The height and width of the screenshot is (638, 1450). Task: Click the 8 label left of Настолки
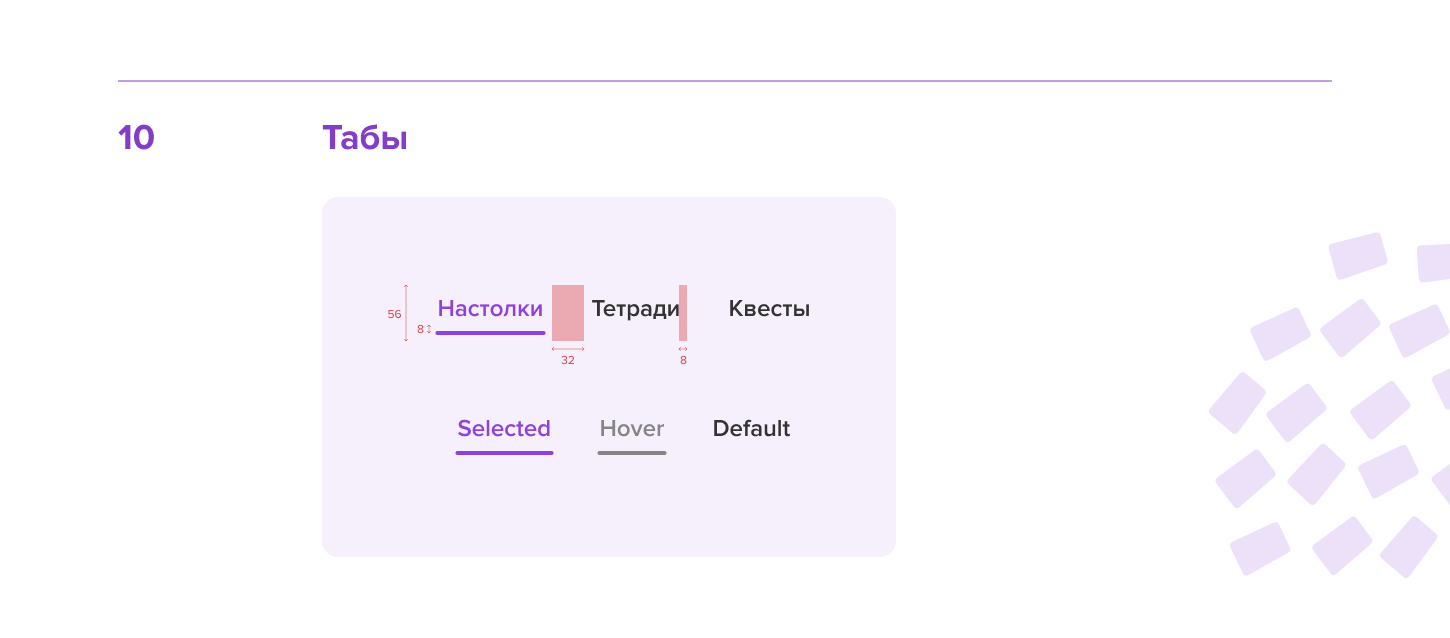(x=420, y=329)
